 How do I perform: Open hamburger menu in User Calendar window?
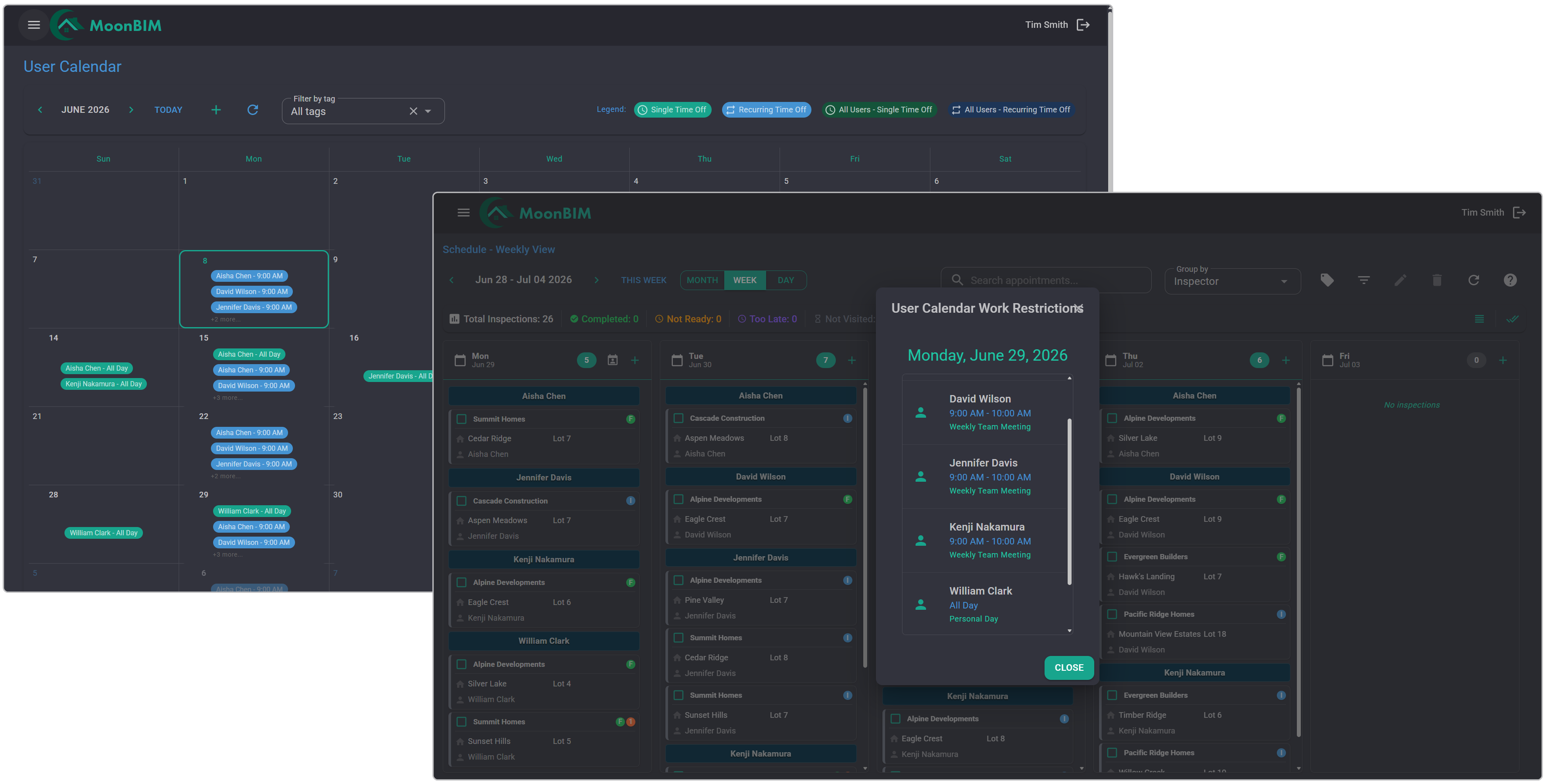tap(34, 25)
